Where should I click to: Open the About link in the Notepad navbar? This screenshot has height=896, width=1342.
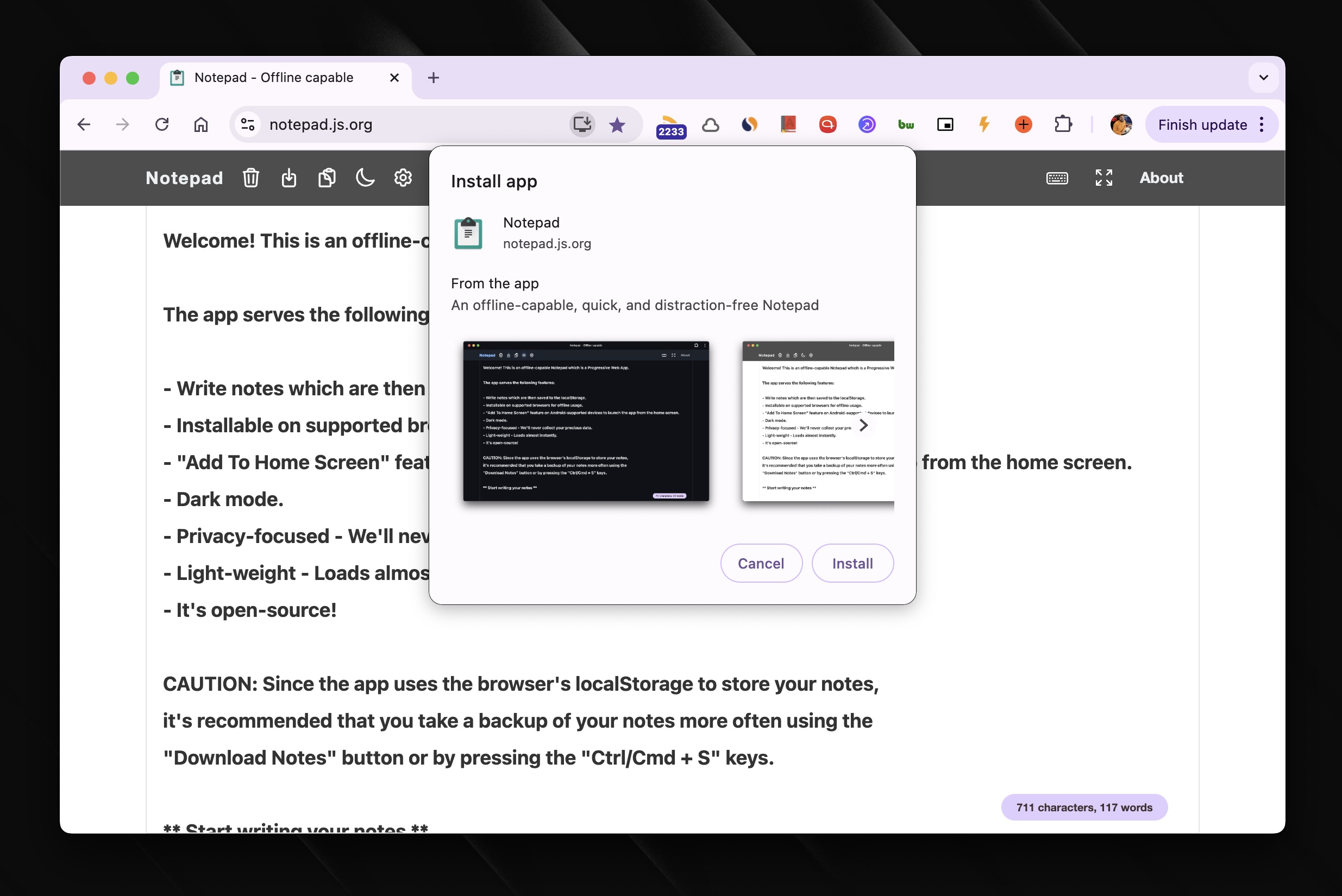click(x=1161, y=178)
